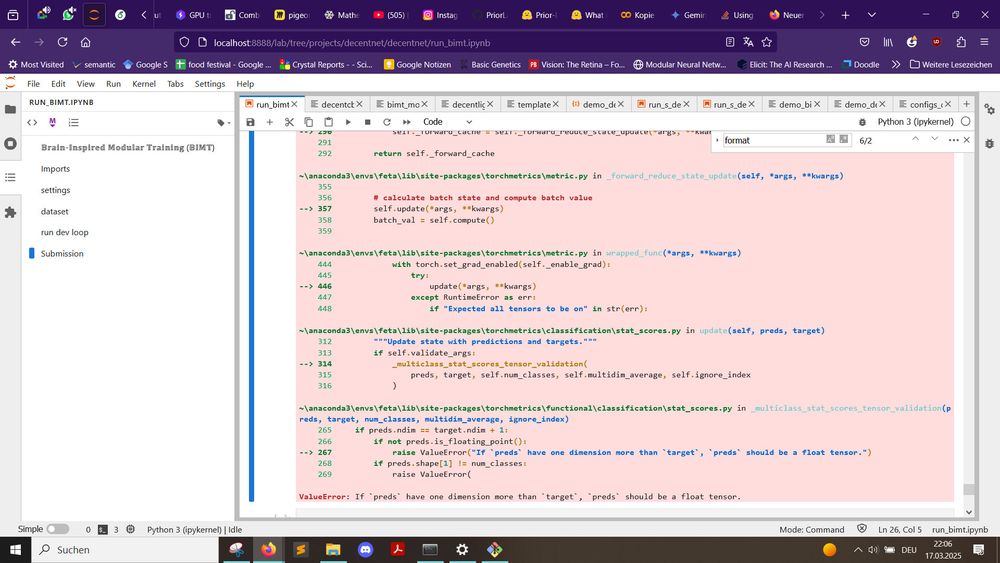Switch to the bimt_mo tab
The height and width of the screenshot is (563, 1000).
coord(402,104)
